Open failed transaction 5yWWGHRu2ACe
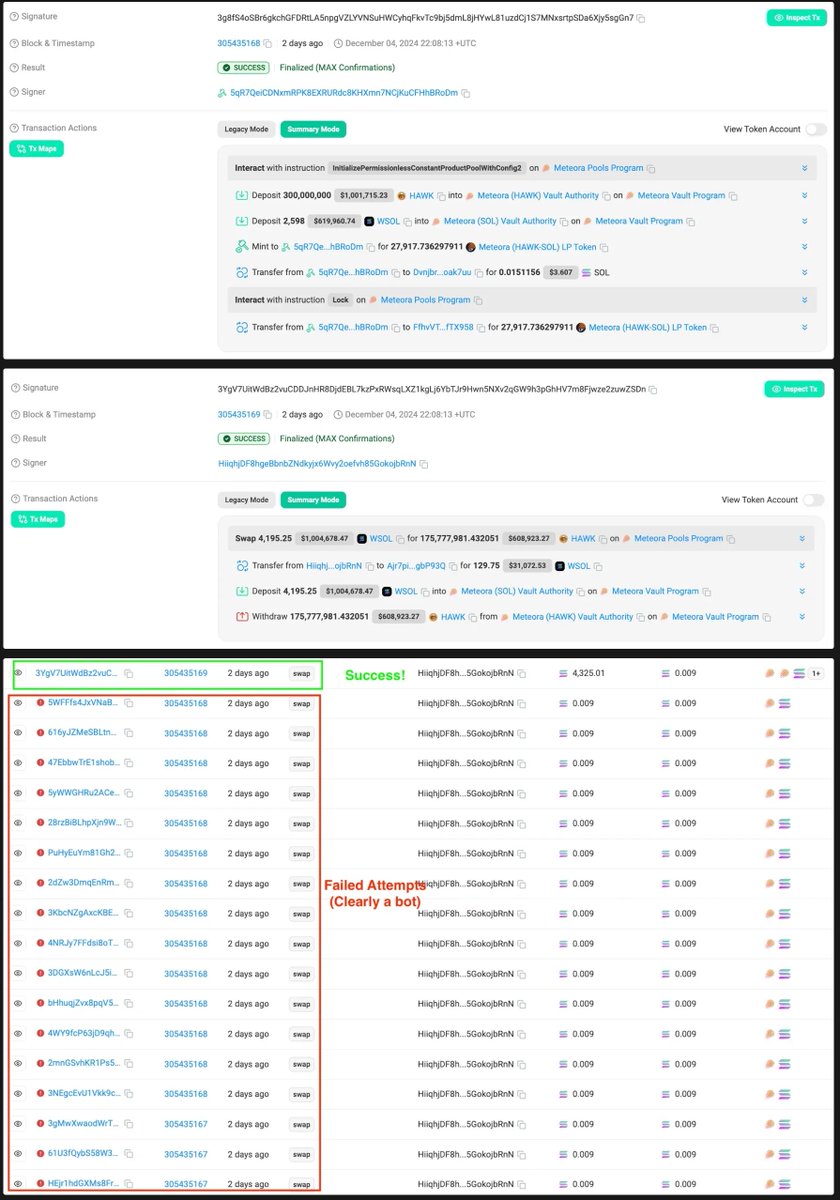This screenshot has height=1200, width=840. coord(84,793)
